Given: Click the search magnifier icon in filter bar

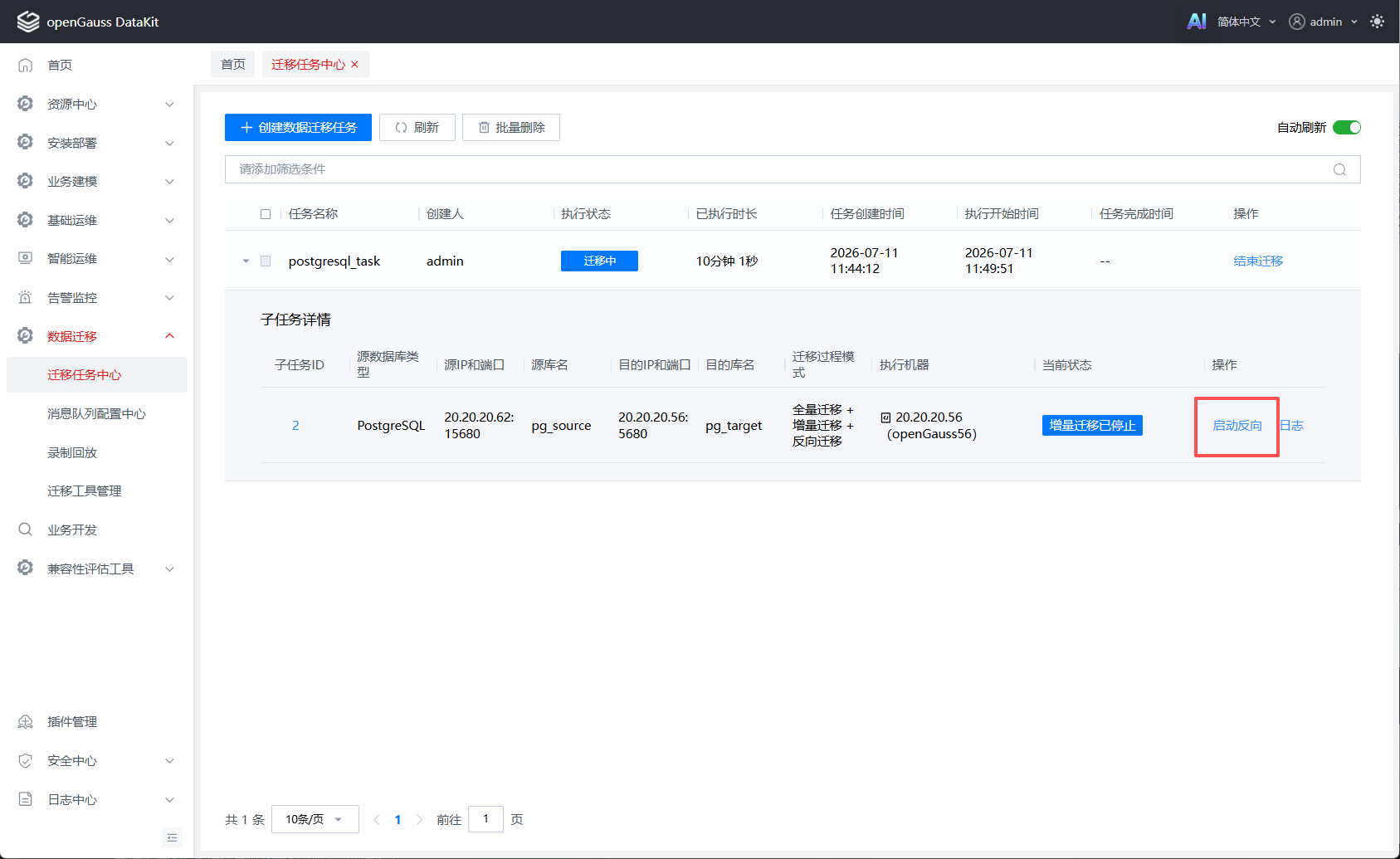Looking at the screenshot, I should click(x=1339, y=169).
